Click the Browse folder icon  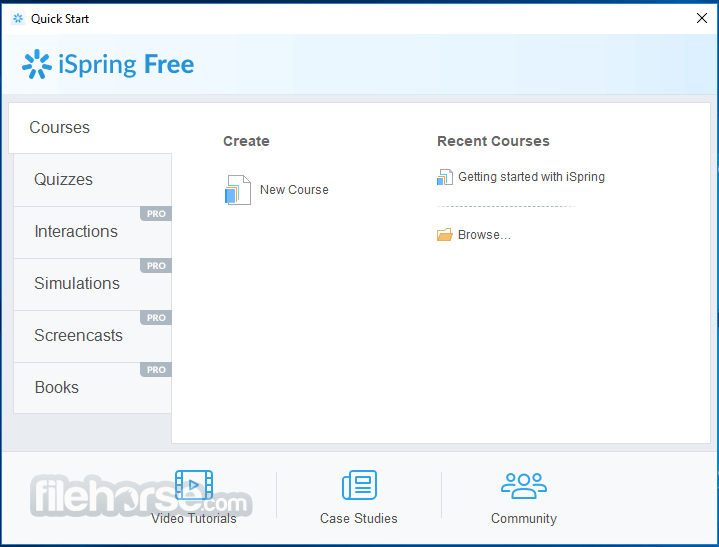(x=444, y=235)
